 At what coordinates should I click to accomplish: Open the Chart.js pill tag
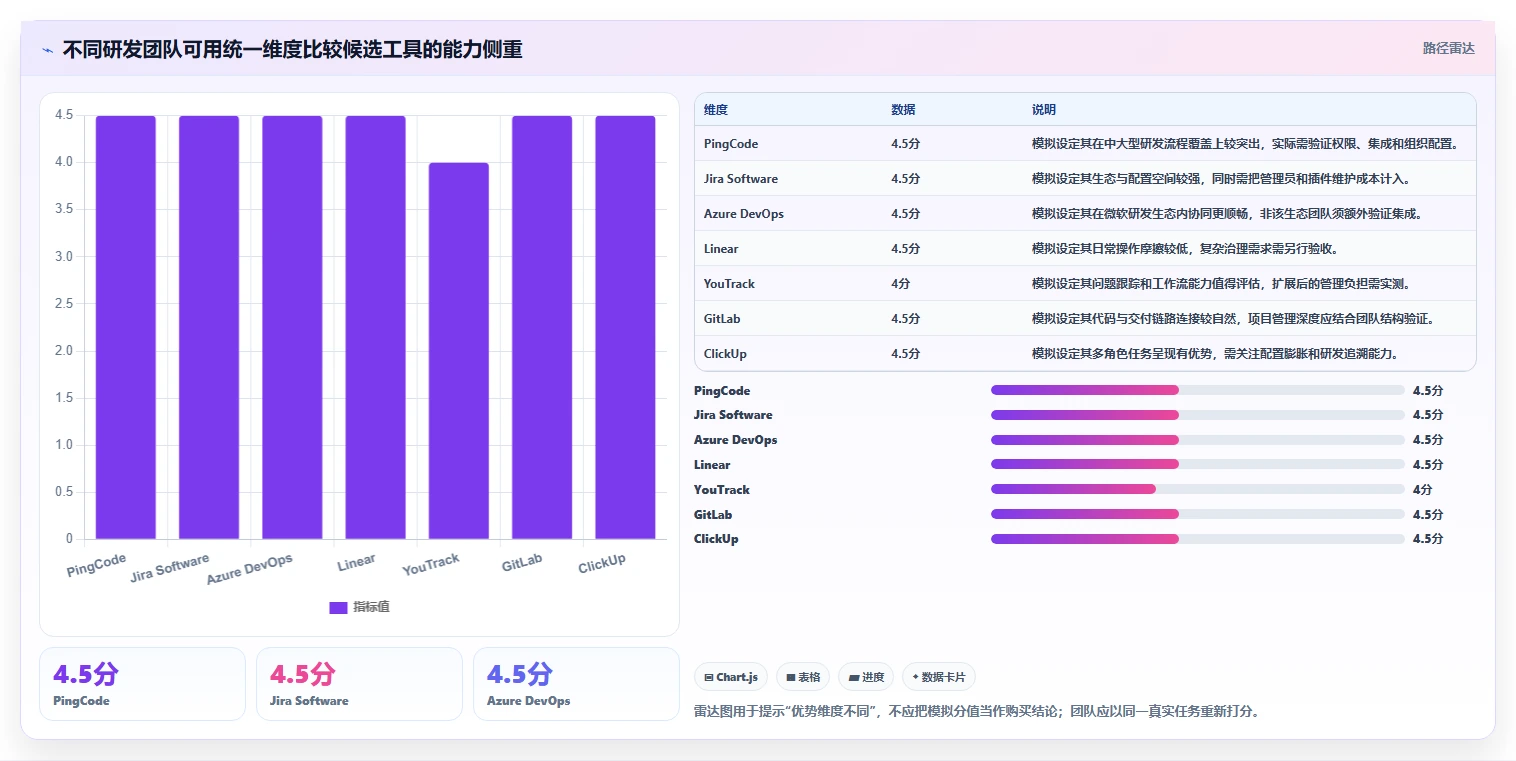731,677
